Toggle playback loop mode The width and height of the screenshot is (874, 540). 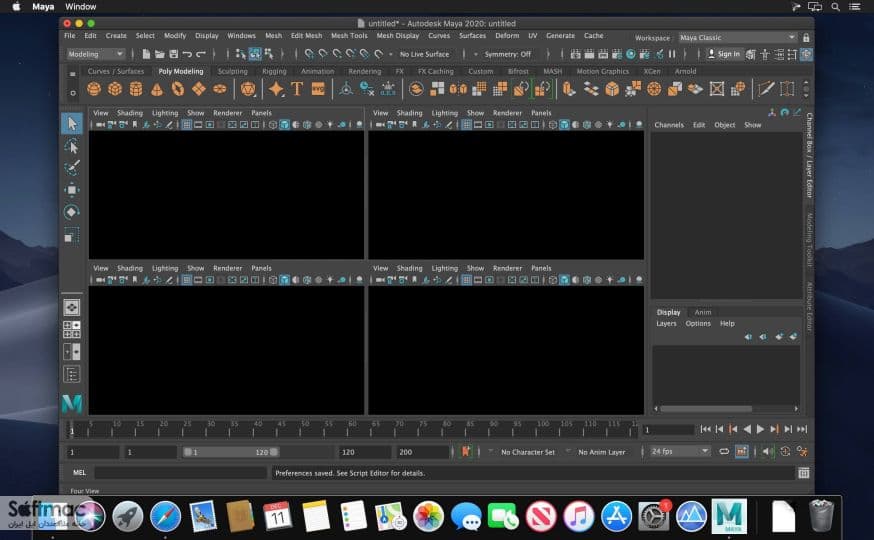click(724, 451)
